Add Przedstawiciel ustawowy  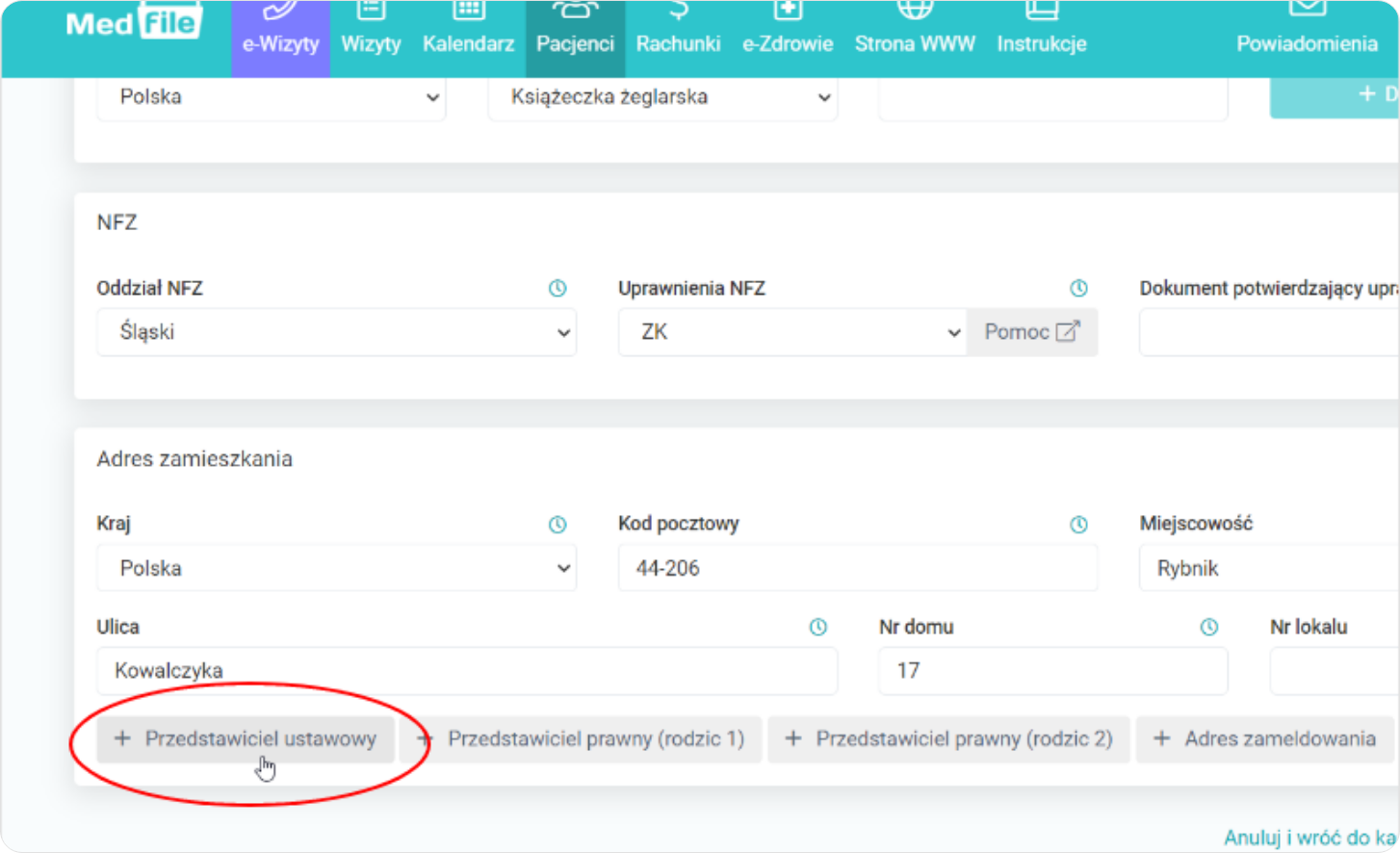tap(246, 739)
